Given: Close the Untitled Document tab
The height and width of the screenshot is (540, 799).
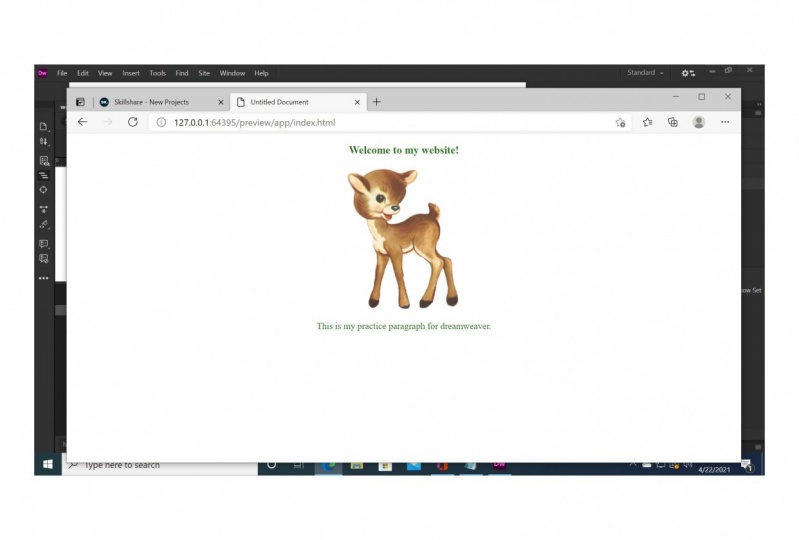Looking at the screenshot, I should pyautogui.click(x=357, y=102).
